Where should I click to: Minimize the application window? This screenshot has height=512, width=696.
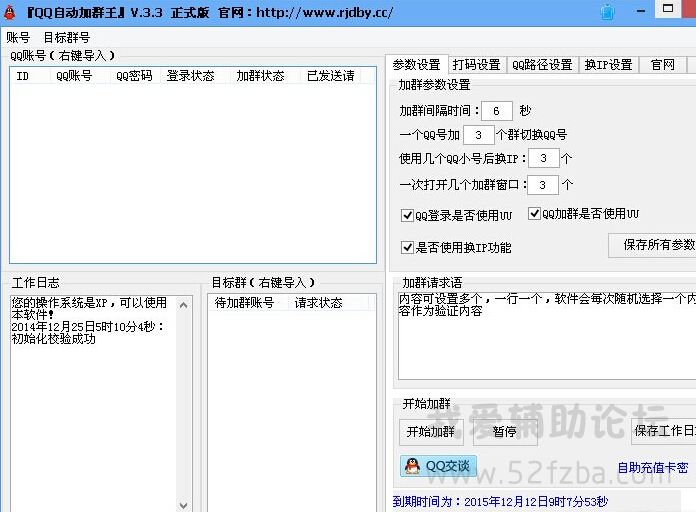point(641,11)
